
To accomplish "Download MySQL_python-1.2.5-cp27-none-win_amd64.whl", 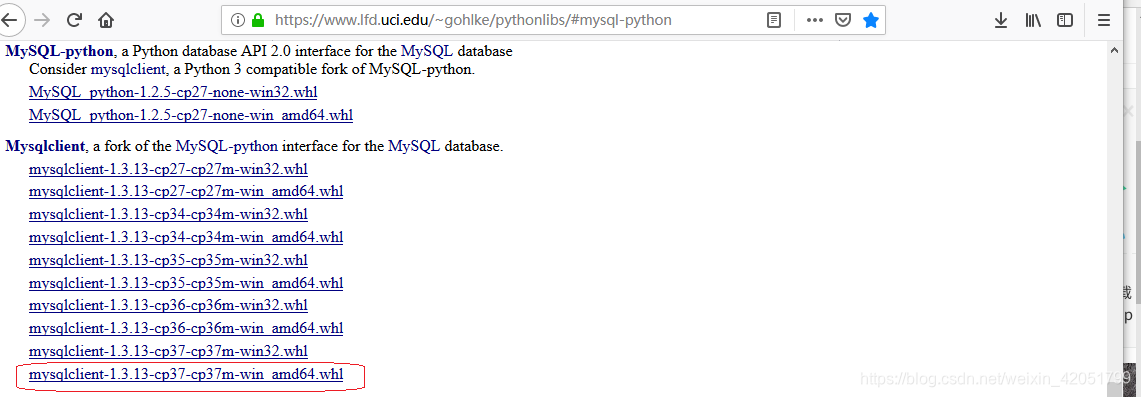I will [x=191, y=115].
